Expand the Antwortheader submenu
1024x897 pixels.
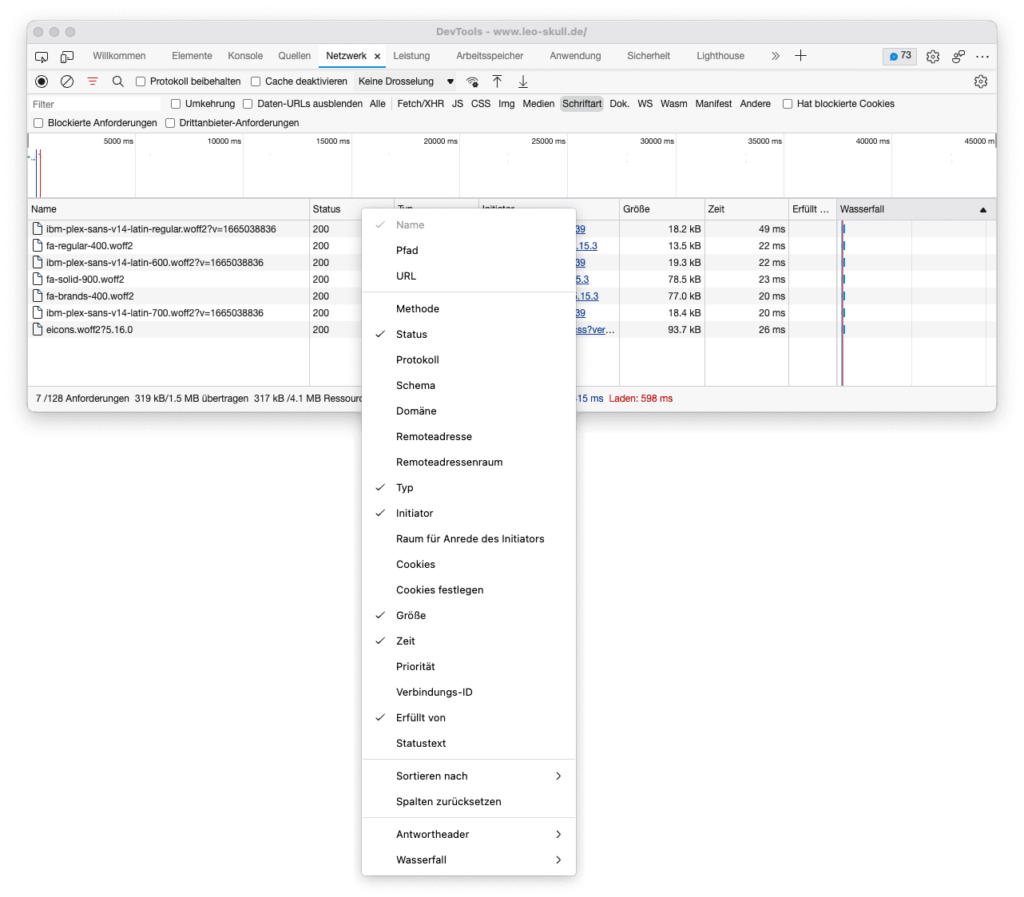click(x=432, y=834)
